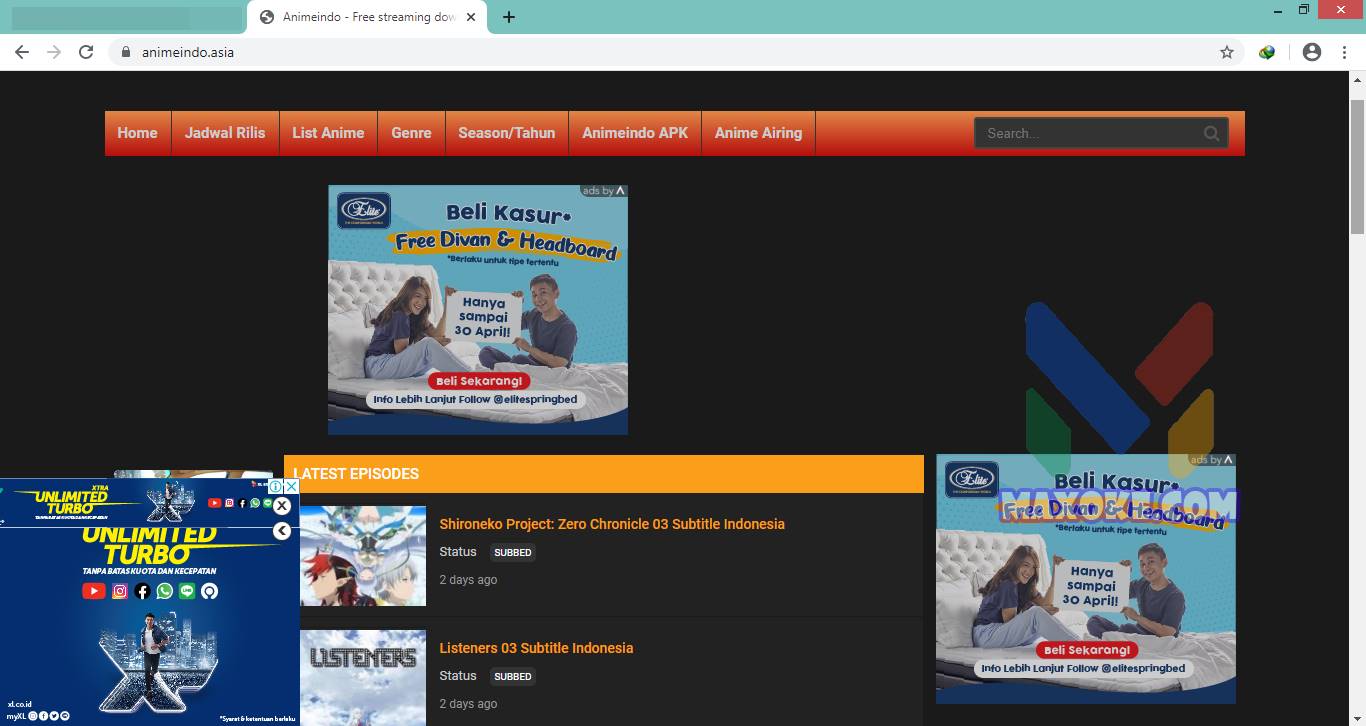The image size is (1366, 726).
Task: Click the Facebook icon in XL ad
Action: coord(142,591)
